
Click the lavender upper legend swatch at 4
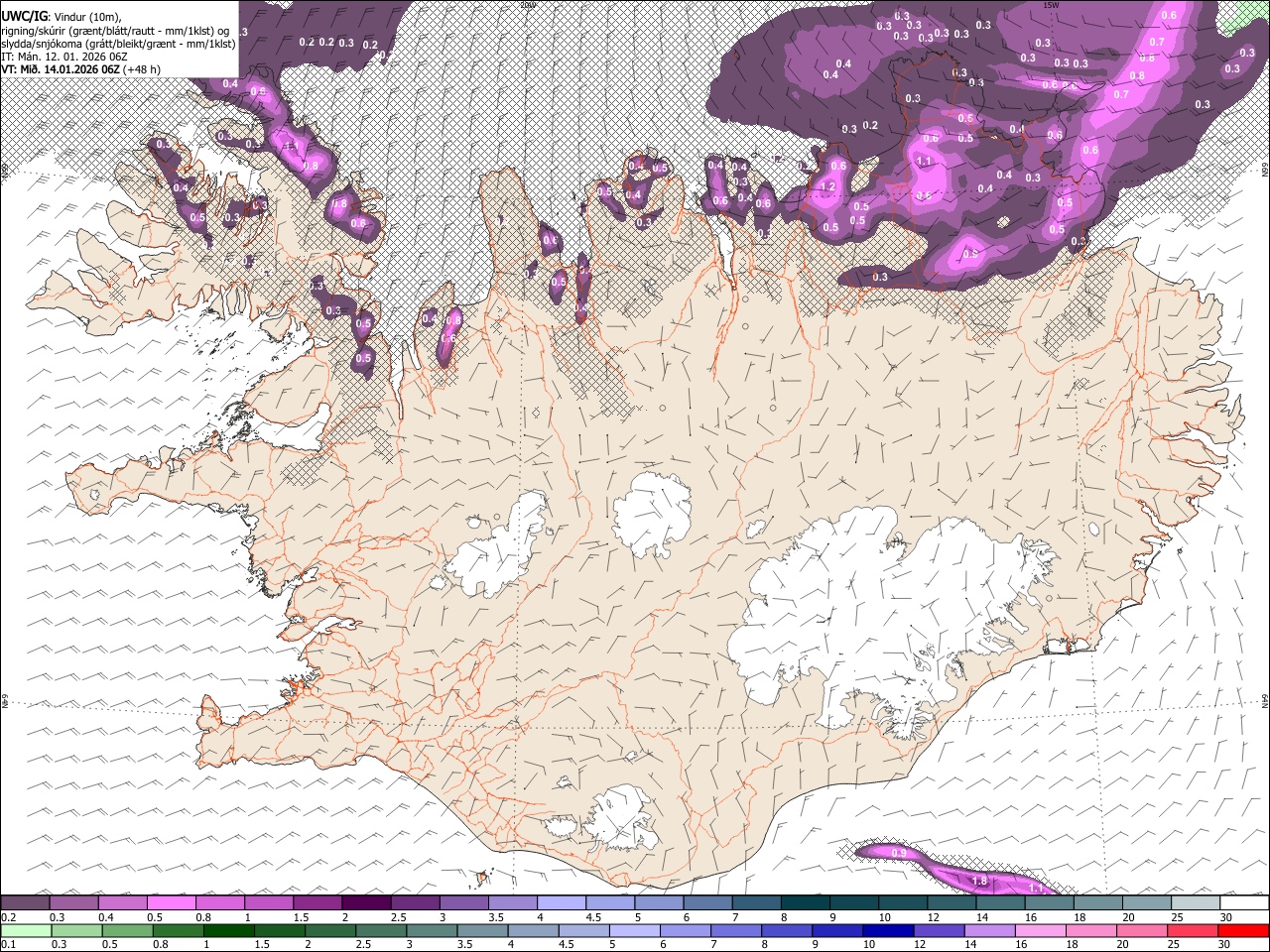(x=561, y=902)
